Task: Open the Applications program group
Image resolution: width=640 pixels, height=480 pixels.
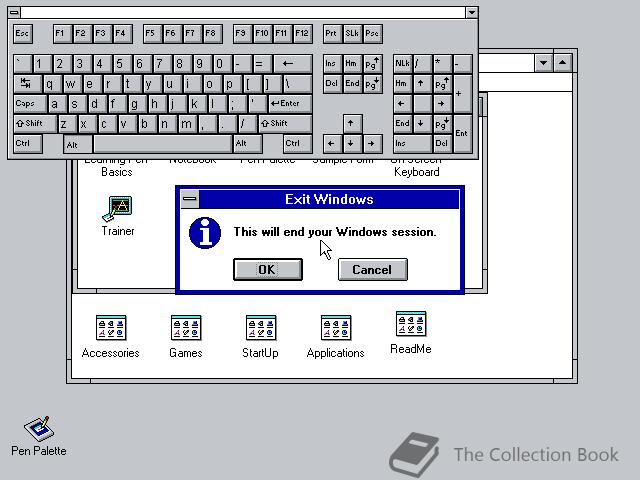Action: point(336,336)
